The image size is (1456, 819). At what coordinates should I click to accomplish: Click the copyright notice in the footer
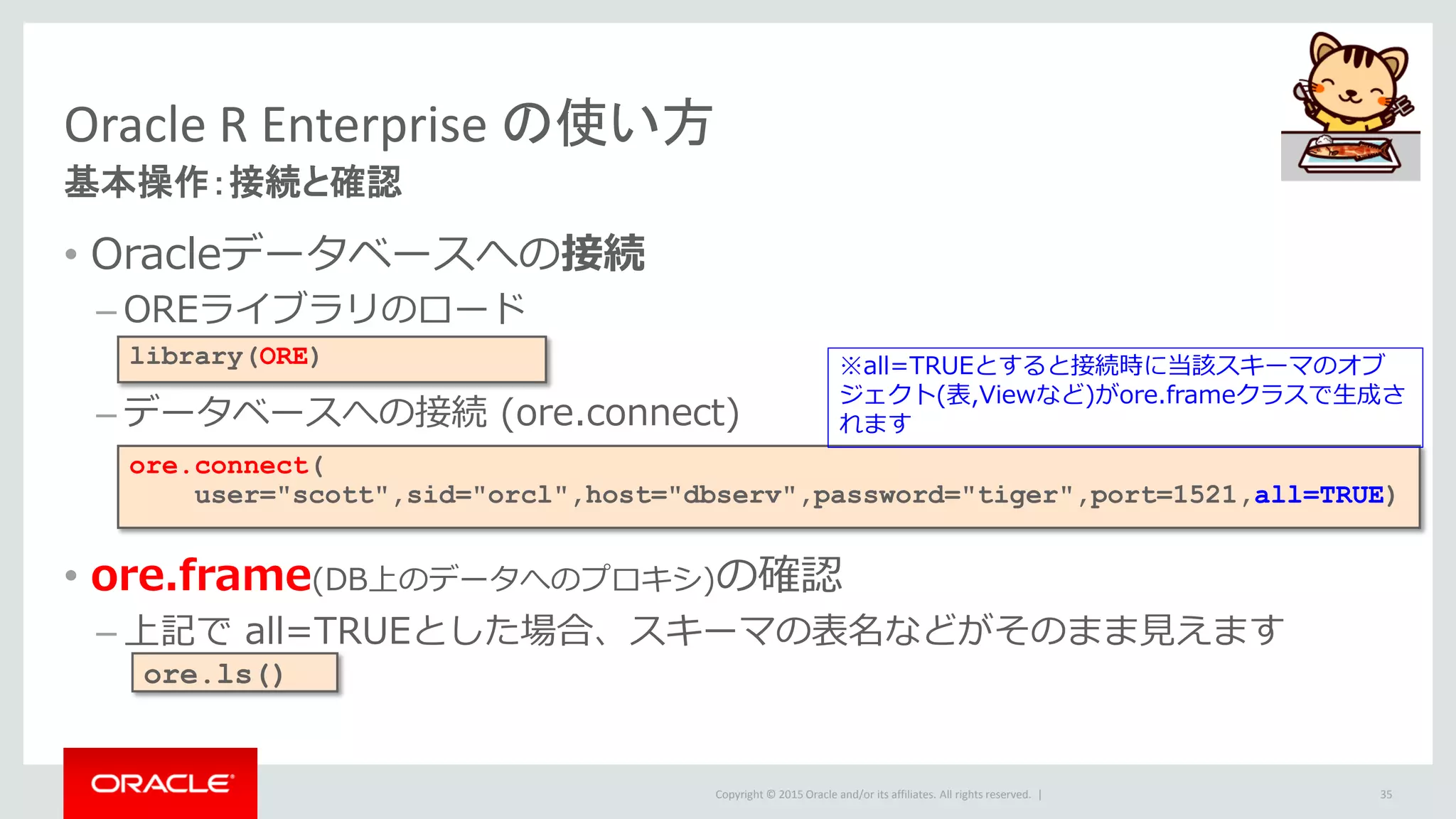[x=873, y=795]
